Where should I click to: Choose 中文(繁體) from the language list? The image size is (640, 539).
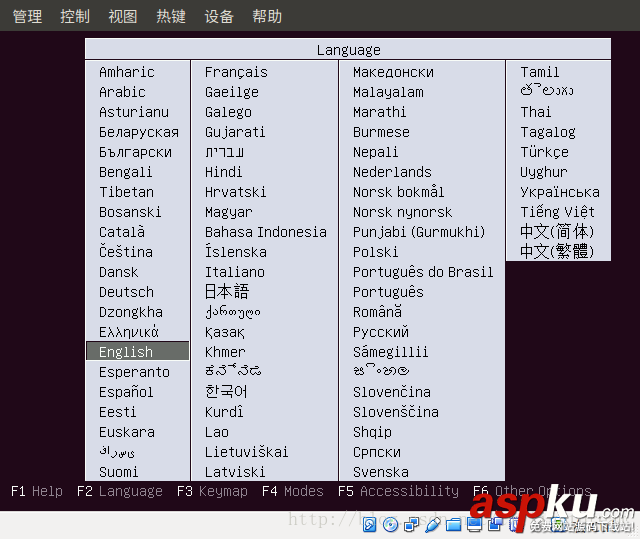(x=557, y=251)
